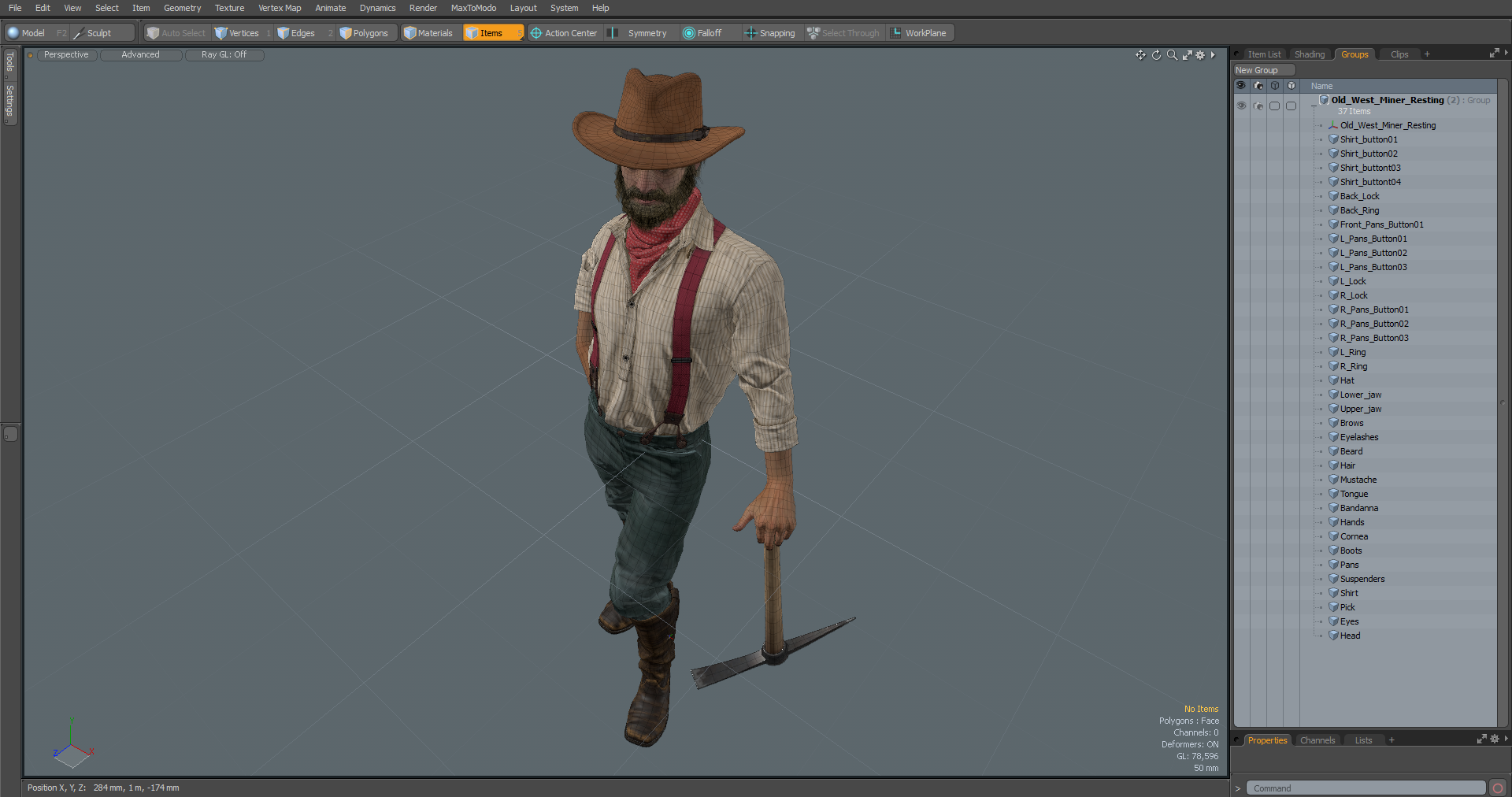Screen dimensions: 1512x797
Task: Select Polygons selection mode
Action: tap(365, 33)
